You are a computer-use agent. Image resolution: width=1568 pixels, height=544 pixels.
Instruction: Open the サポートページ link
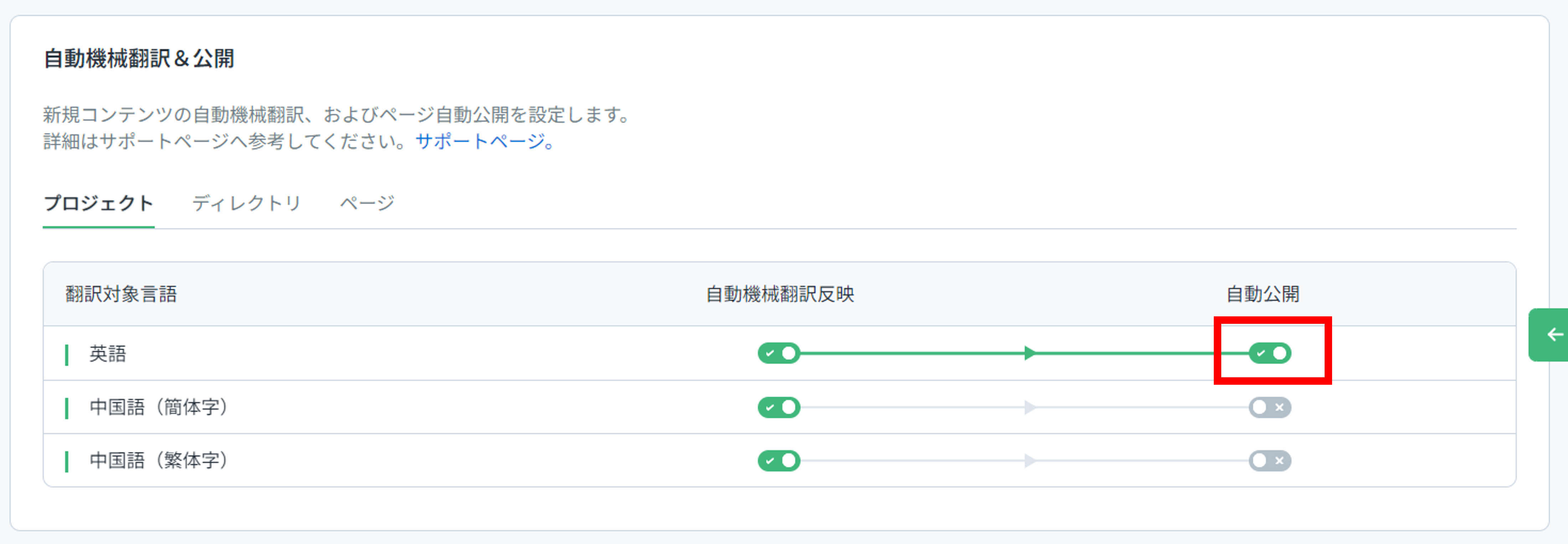click(485, 141)
